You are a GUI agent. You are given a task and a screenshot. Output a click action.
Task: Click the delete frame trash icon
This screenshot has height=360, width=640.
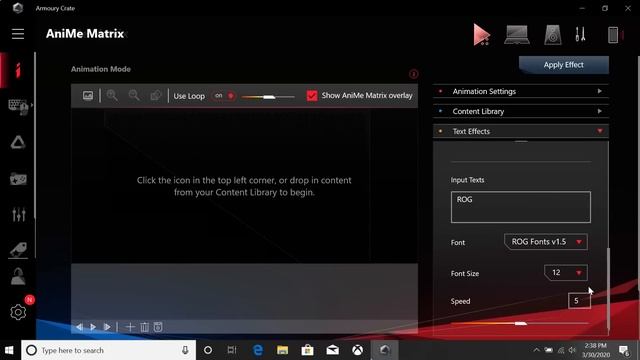144,327
